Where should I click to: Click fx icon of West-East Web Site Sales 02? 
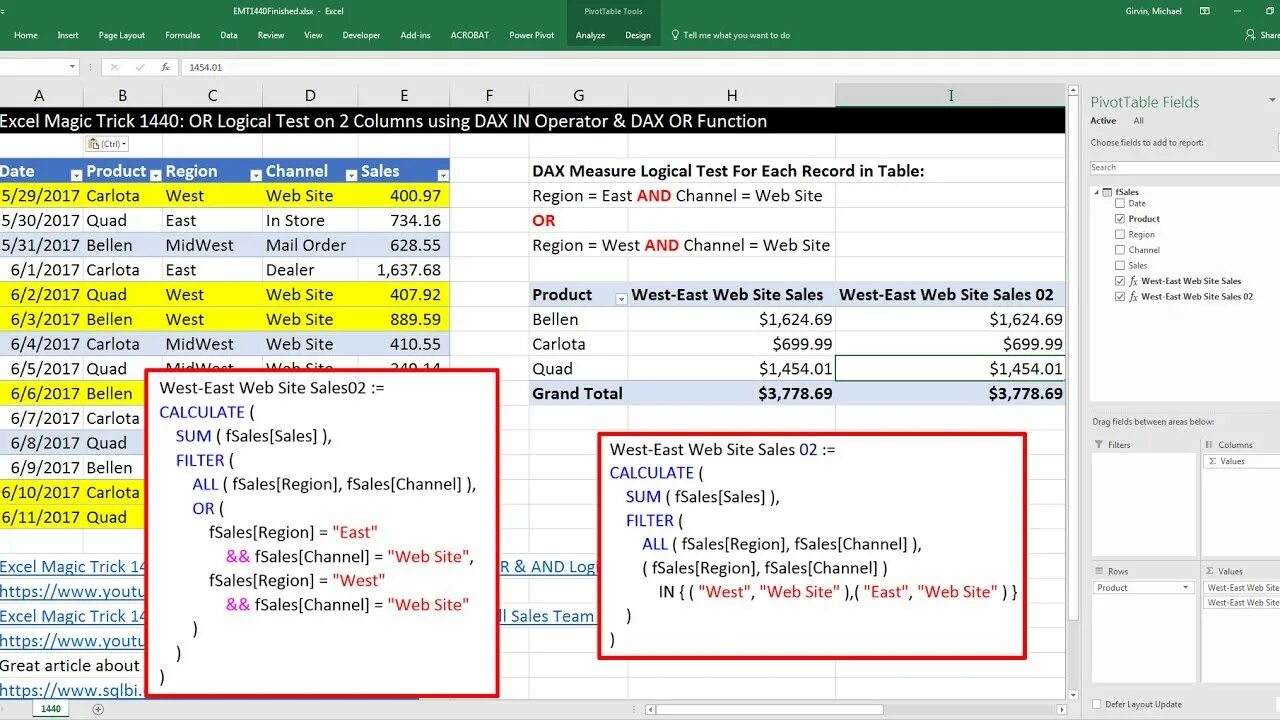(1133, 297)
